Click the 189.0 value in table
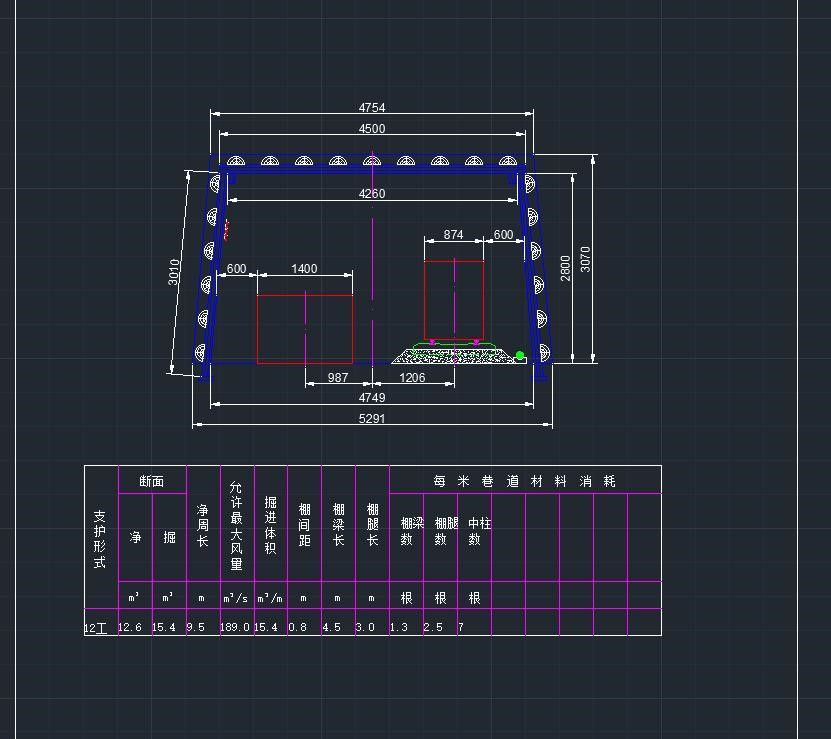Image resolution: width=831 pixels, height=739 pixels. pos(235,628)
